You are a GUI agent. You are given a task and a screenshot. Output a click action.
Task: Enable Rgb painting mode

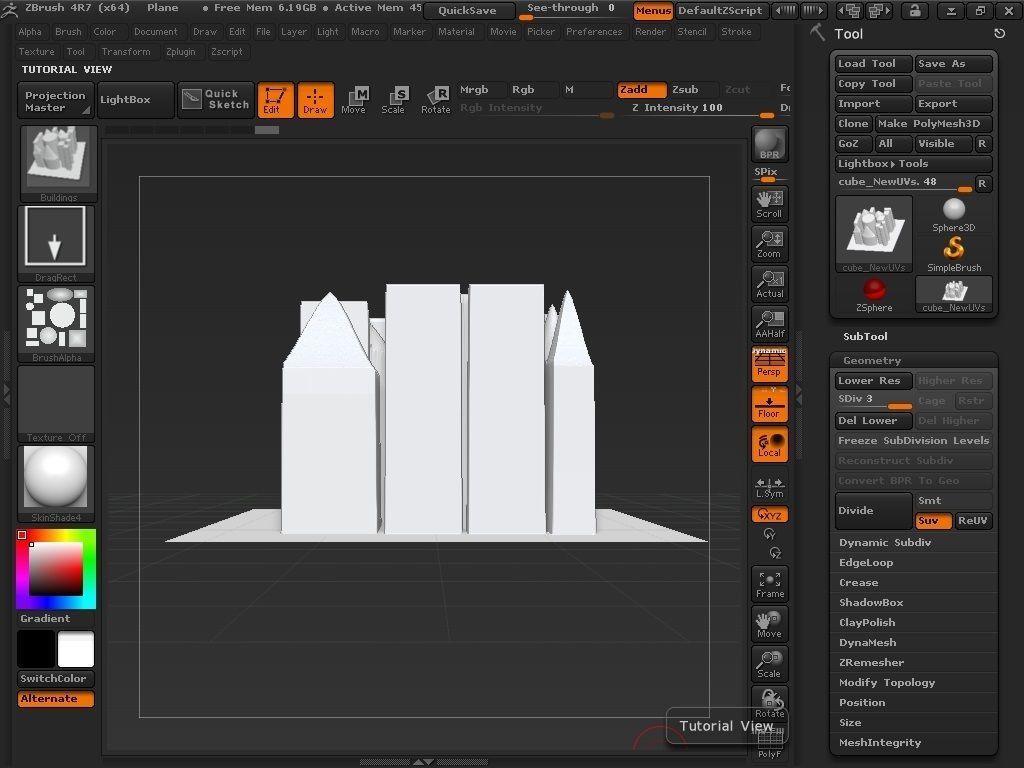tap(534, 90)
